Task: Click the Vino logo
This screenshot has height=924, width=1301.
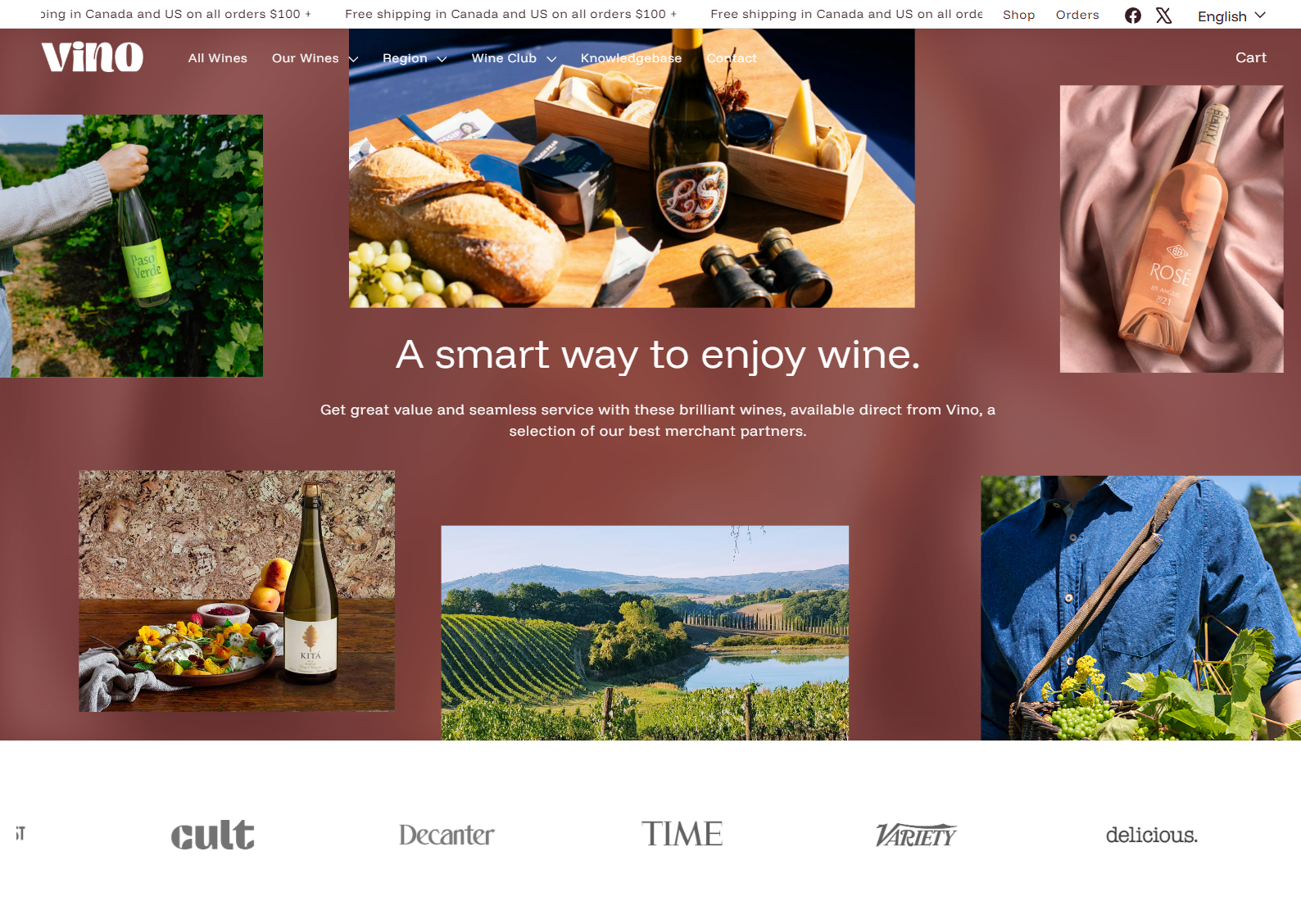Action: pos(93,57)
